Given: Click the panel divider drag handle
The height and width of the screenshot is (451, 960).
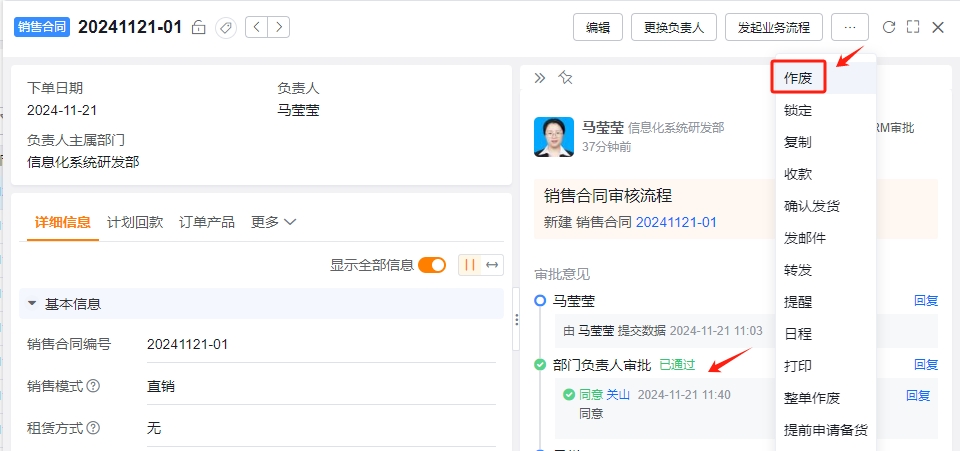Looking at the screenshot, I should pyautogui.click(x=516, y=320).
